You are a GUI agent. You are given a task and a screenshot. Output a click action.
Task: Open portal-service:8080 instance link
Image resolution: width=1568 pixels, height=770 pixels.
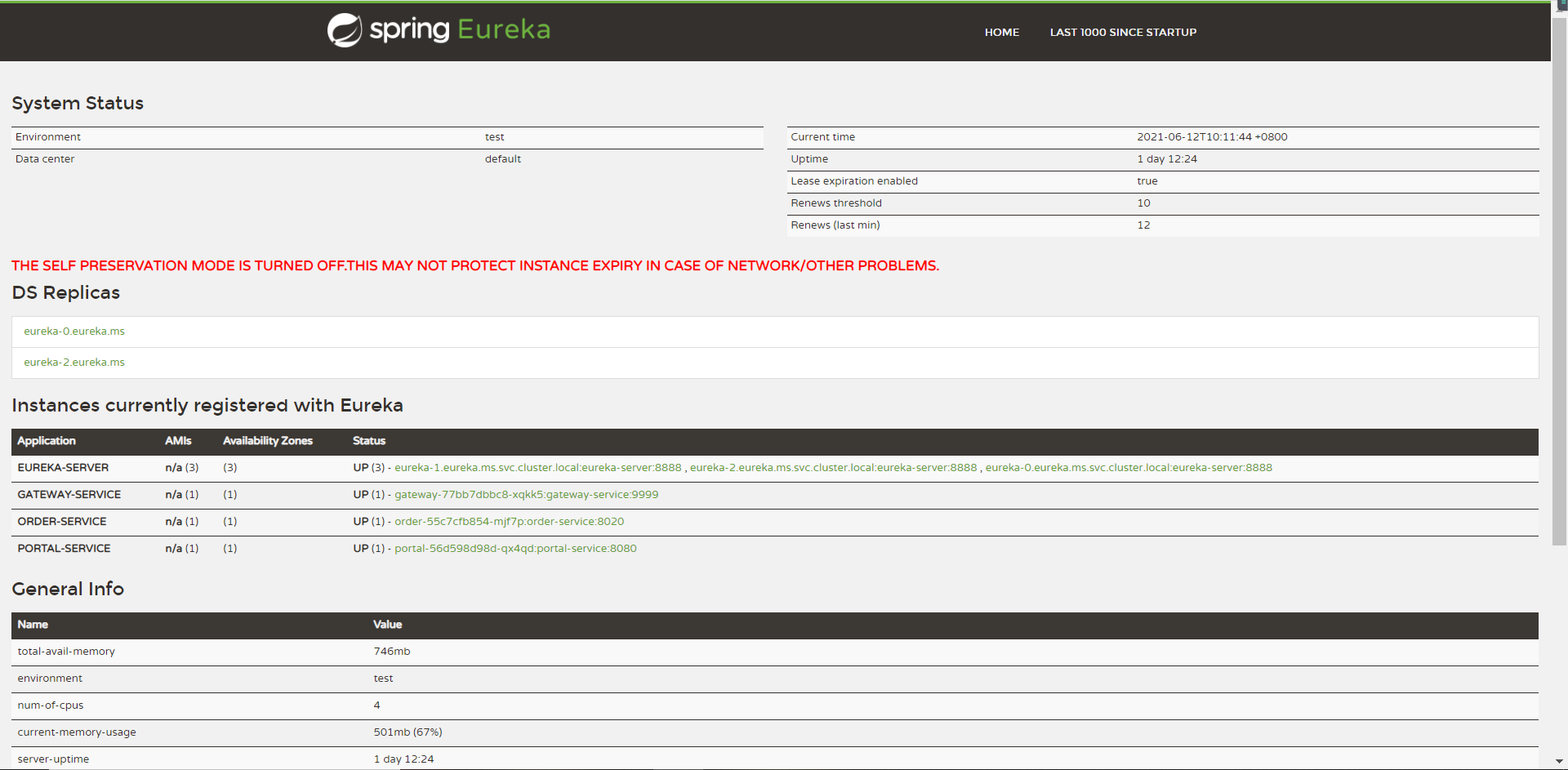[515, 549]
